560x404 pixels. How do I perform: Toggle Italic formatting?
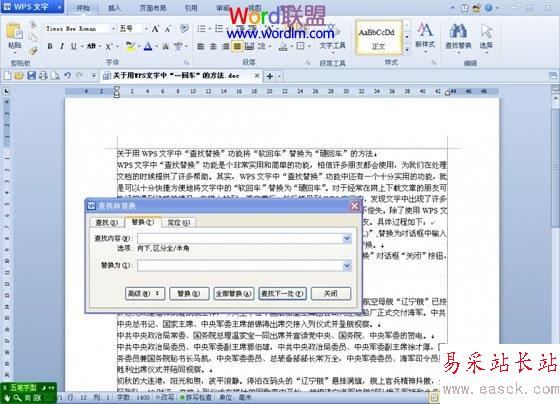(62, 46)
